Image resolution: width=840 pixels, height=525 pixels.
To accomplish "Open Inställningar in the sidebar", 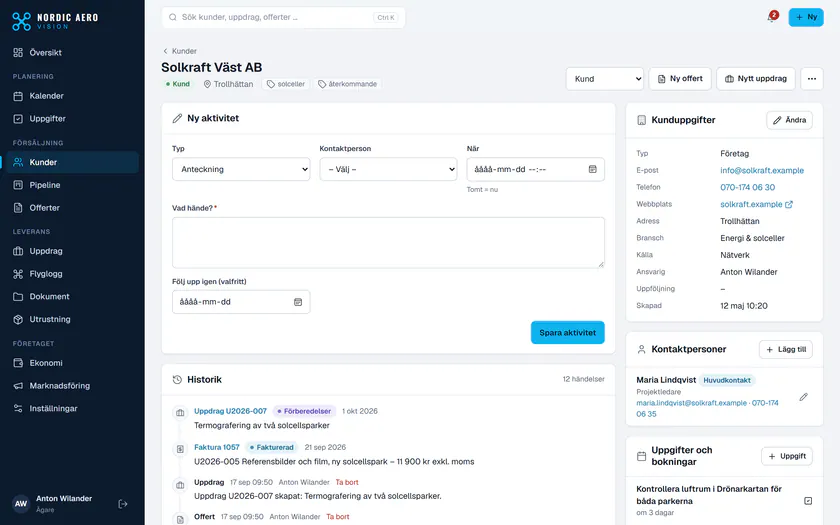I will 70,408.
